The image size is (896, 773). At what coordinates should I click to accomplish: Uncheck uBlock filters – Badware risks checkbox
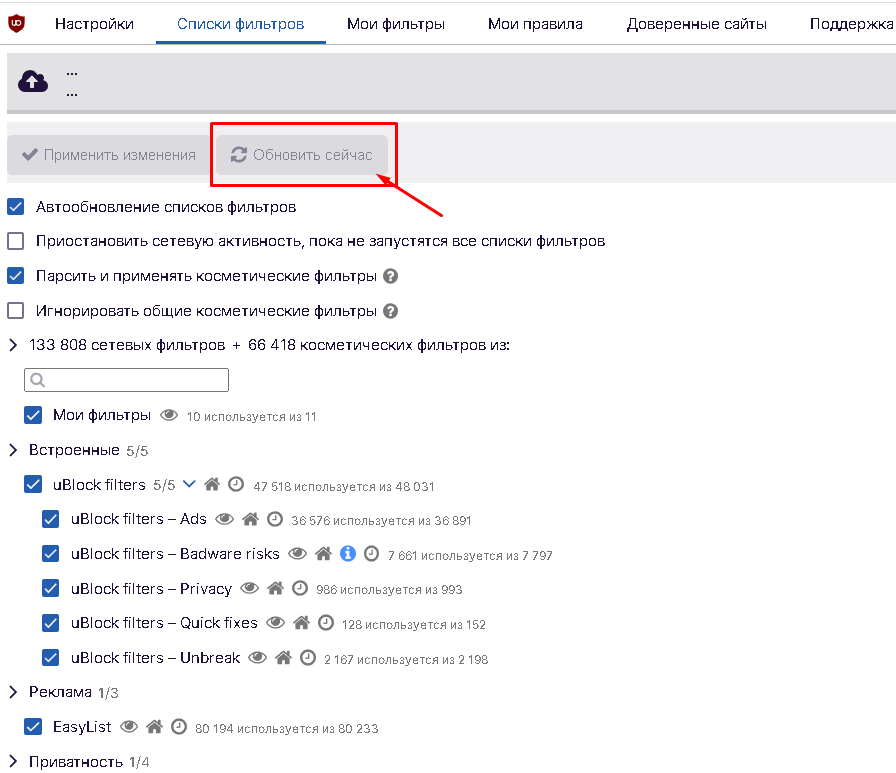coord(51,554)
